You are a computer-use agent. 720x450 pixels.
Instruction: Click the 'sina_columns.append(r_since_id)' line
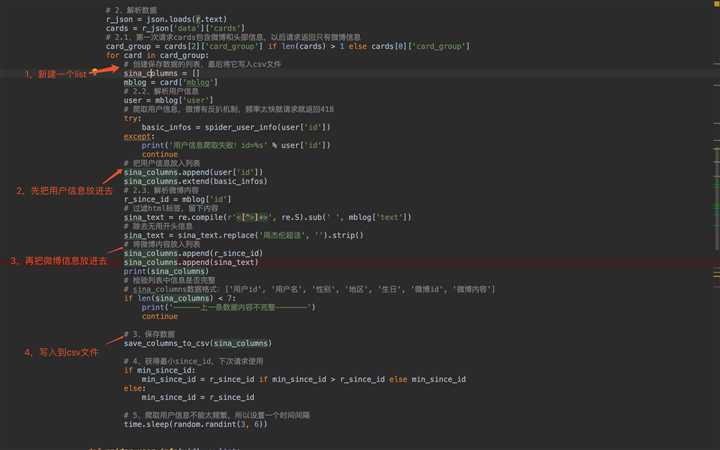point(193,253)
